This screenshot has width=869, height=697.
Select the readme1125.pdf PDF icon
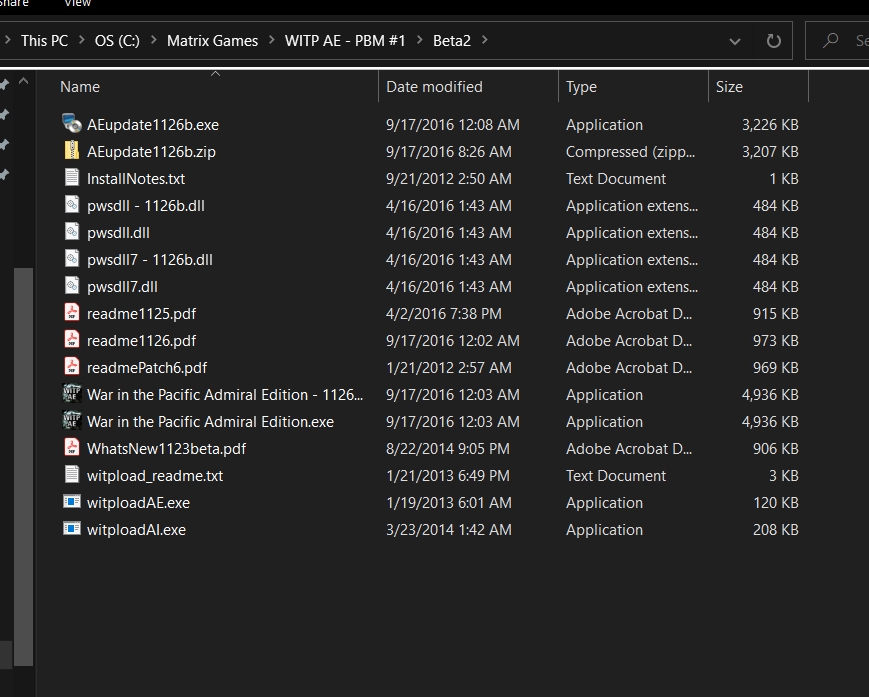72,313
